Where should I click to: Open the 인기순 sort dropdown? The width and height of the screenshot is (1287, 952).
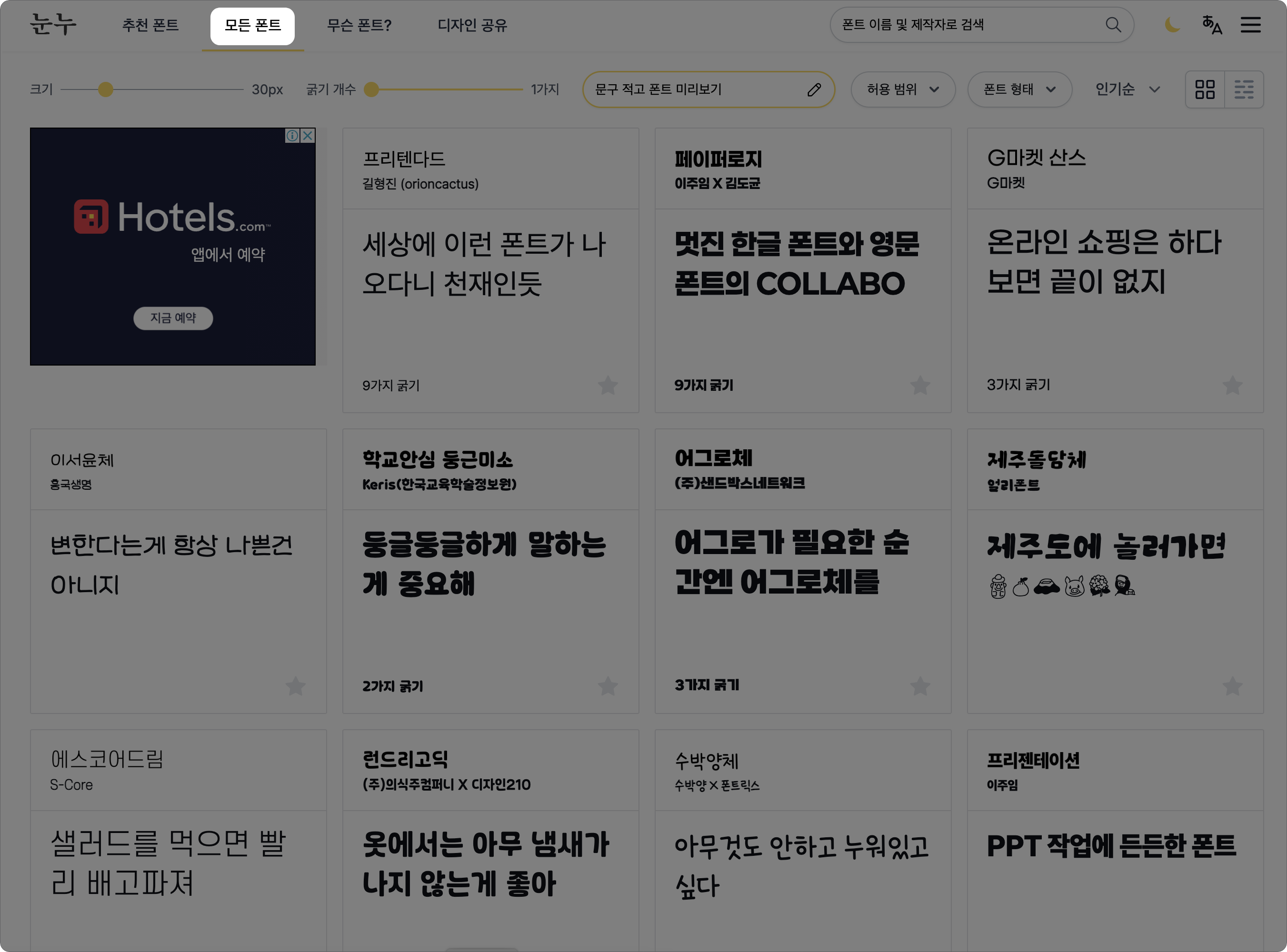pos(1127,89)
